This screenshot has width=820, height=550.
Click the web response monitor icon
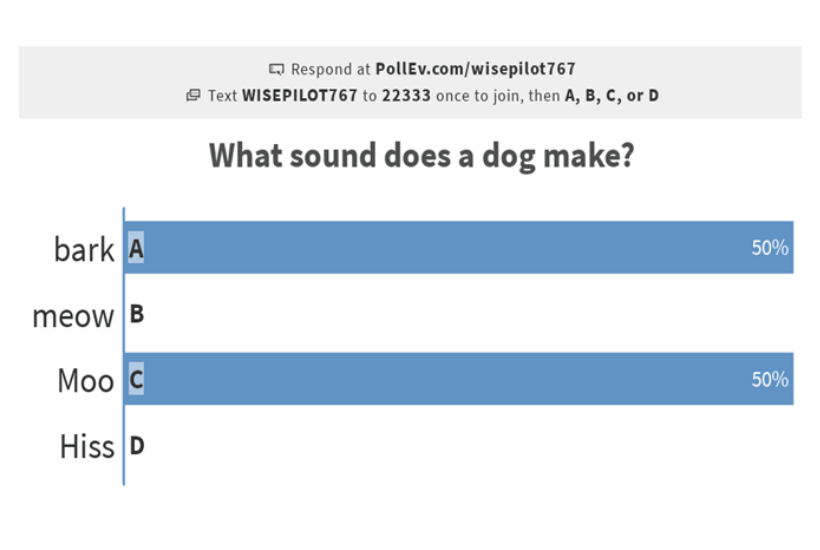coord(276,69)
